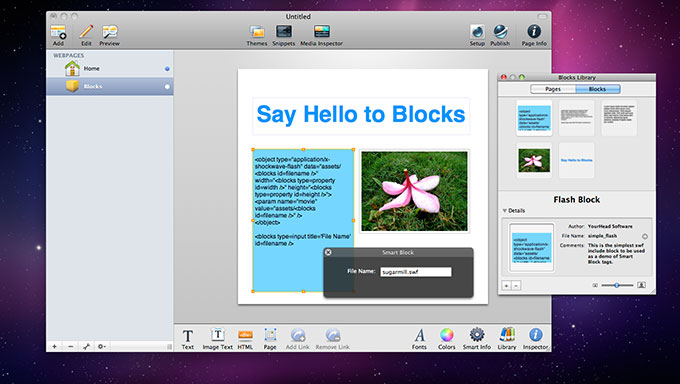The width and height of the screenshot is (680, 384).
Task: Click the Flash Block preview image in Details
Action: click(532, 247)
